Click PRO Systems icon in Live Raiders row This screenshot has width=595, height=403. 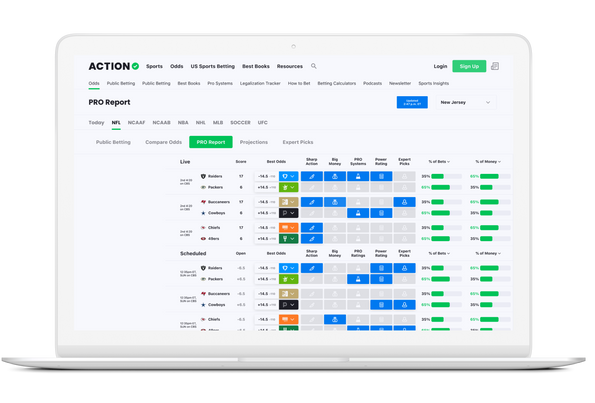(358, 176)
